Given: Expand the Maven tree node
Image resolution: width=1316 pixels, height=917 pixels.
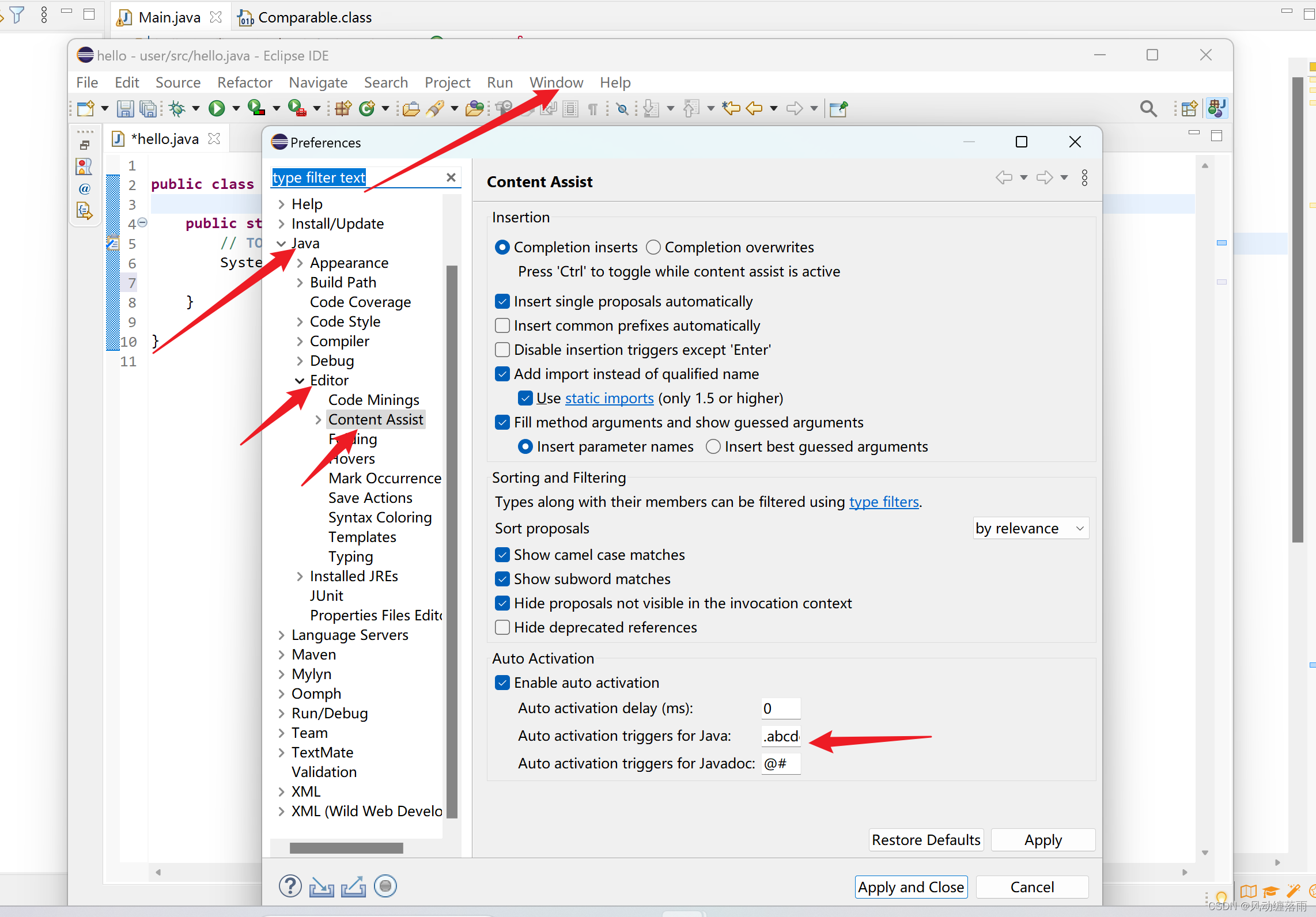Looking at the screenshot, I should point(281,655).
